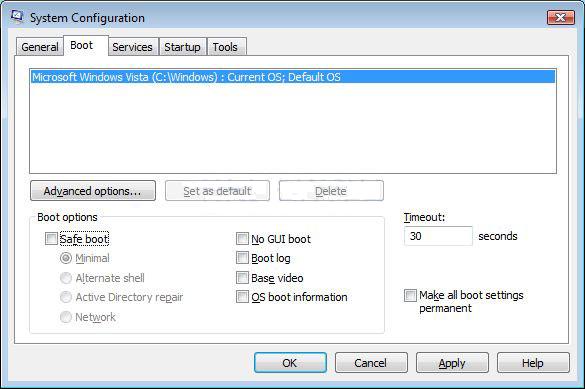
Task: Confirm changes with the OK button
Action: tap(290, 363)
